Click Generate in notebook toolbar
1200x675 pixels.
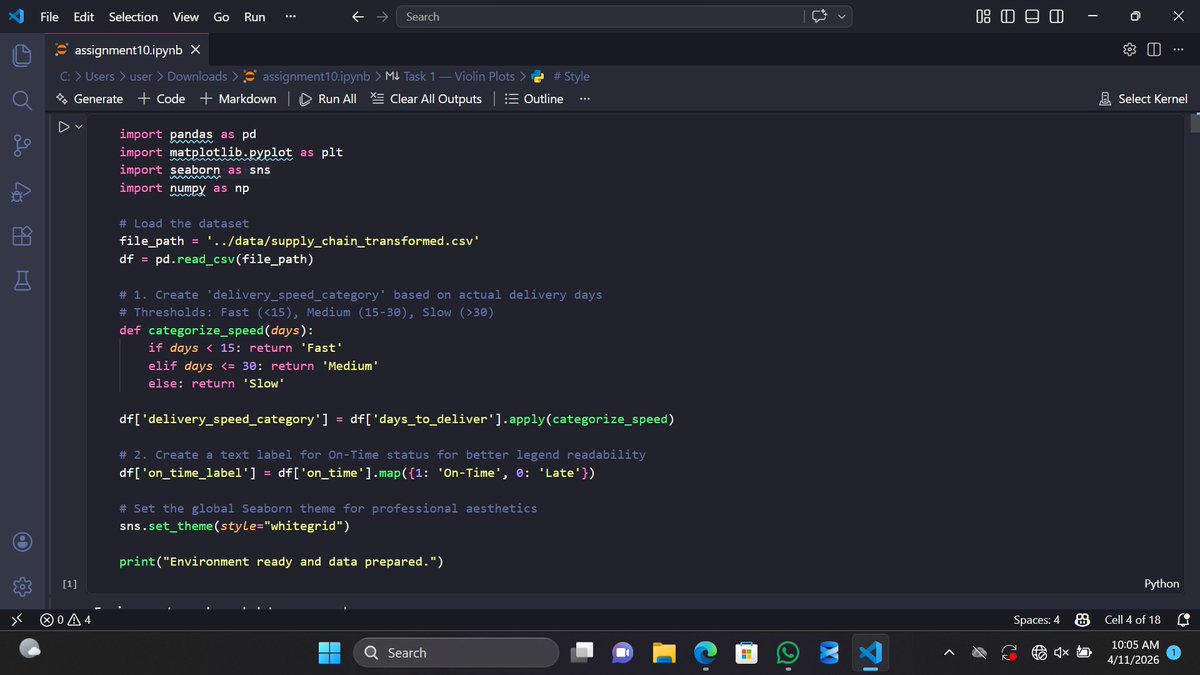pyautogui.click(x=90, y=98)
